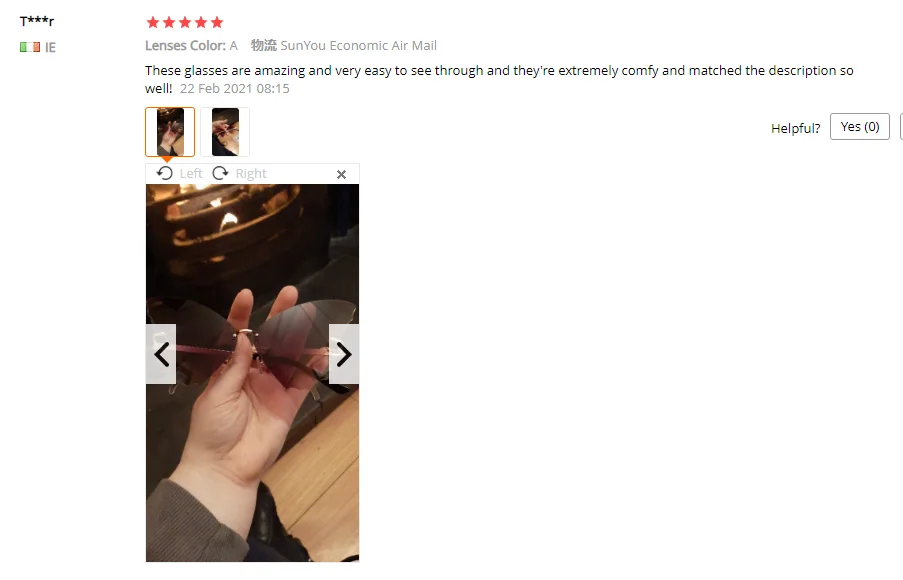
Task: Go to the previous review photo
Action: (161, 354)
